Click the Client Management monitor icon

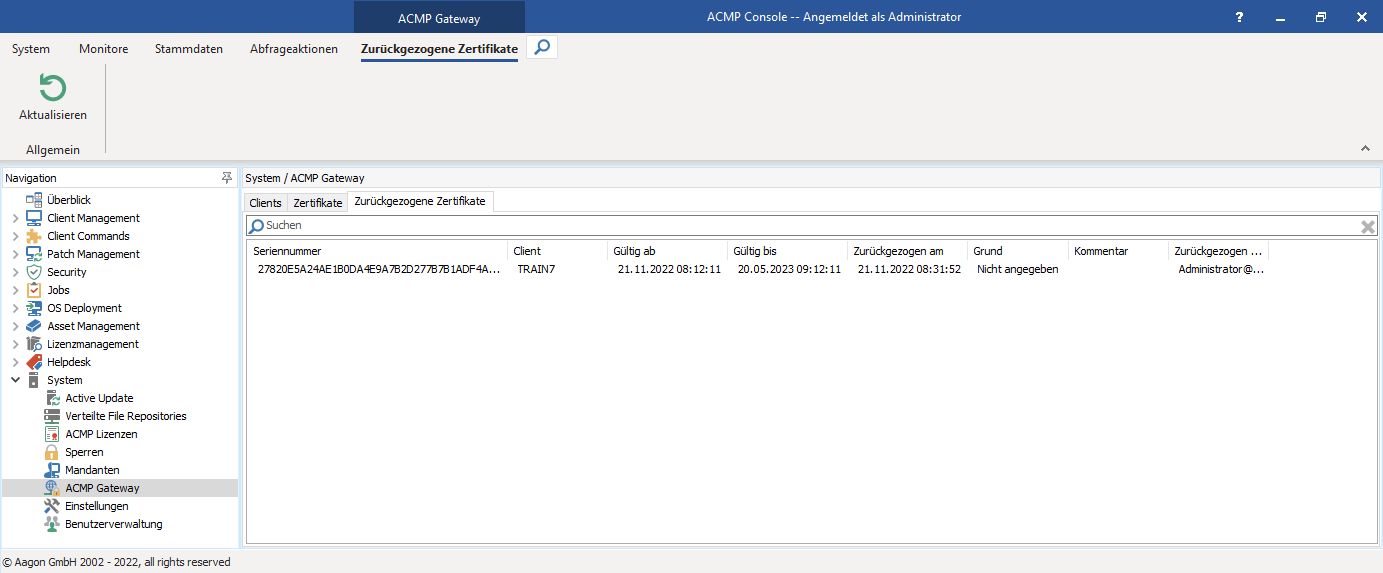(34, 218)
